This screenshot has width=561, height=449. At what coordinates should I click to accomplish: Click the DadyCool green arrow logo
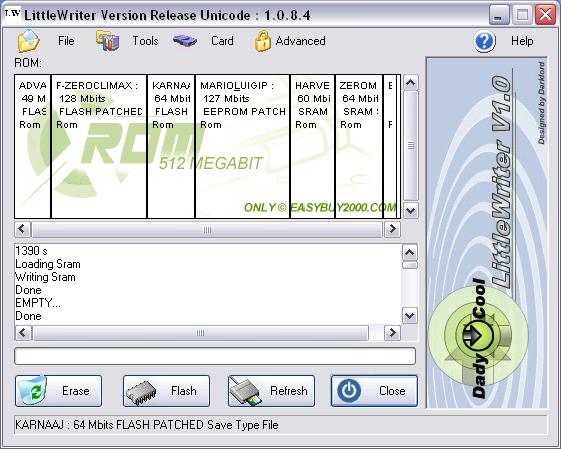coord(478,335)
